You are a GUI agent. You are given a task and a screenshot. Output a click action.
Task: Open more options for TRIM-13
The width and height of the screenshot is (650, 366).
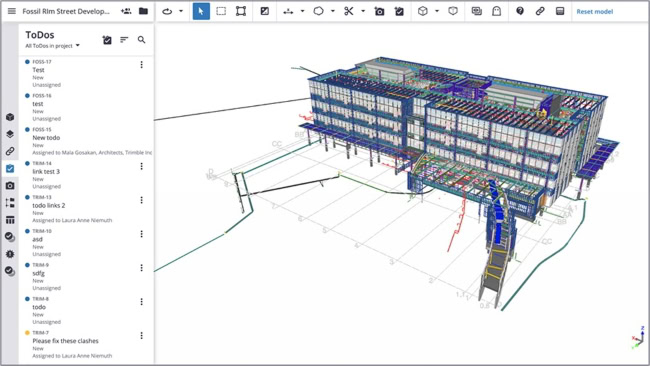[141, 200]
